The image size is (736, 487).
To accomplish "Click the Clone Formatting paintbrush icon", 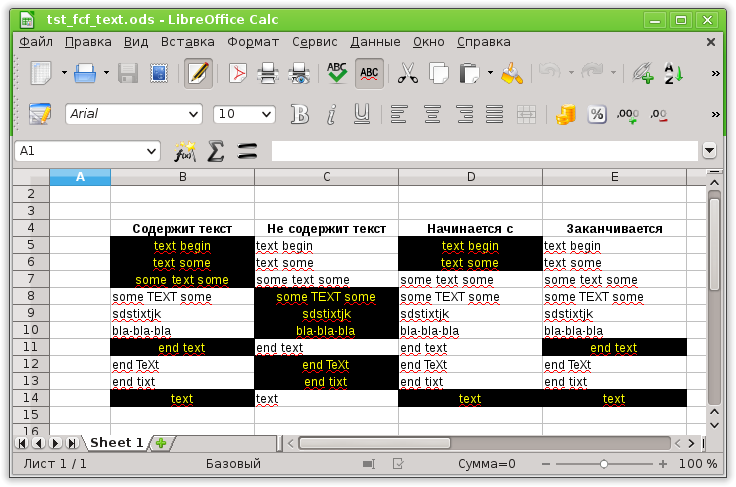I will tap(512, 73).
